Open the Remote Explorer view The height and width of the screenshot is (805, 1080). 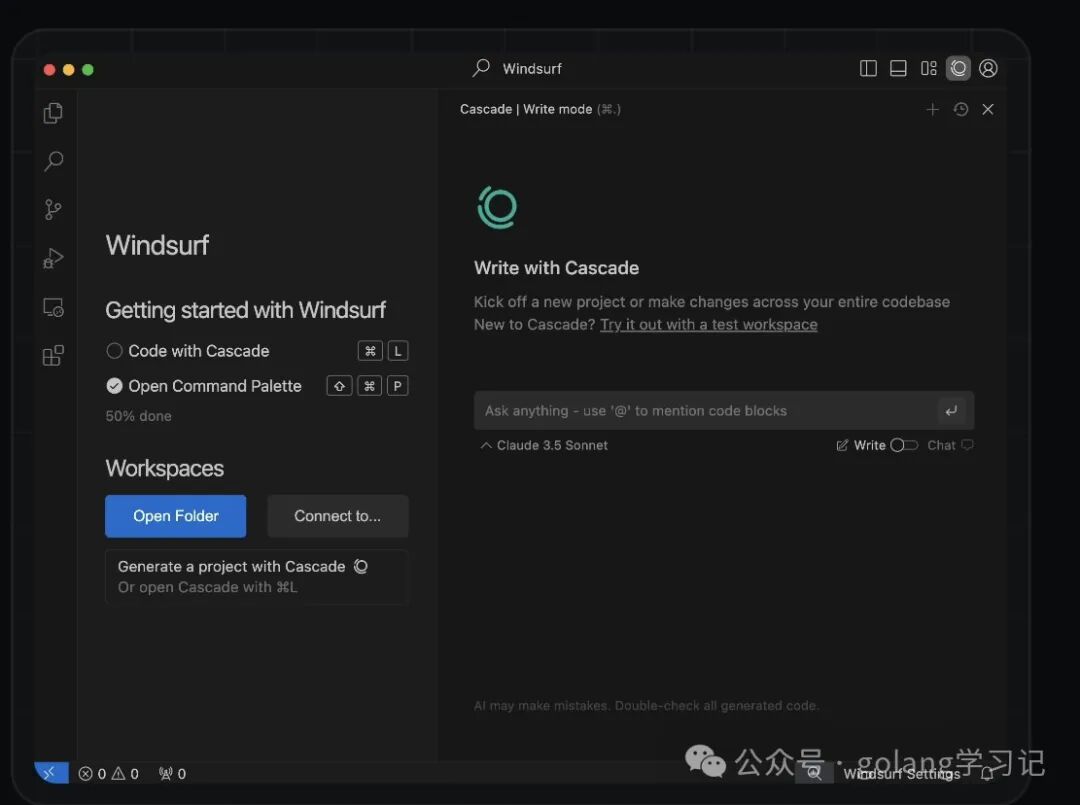click(53, 307)
